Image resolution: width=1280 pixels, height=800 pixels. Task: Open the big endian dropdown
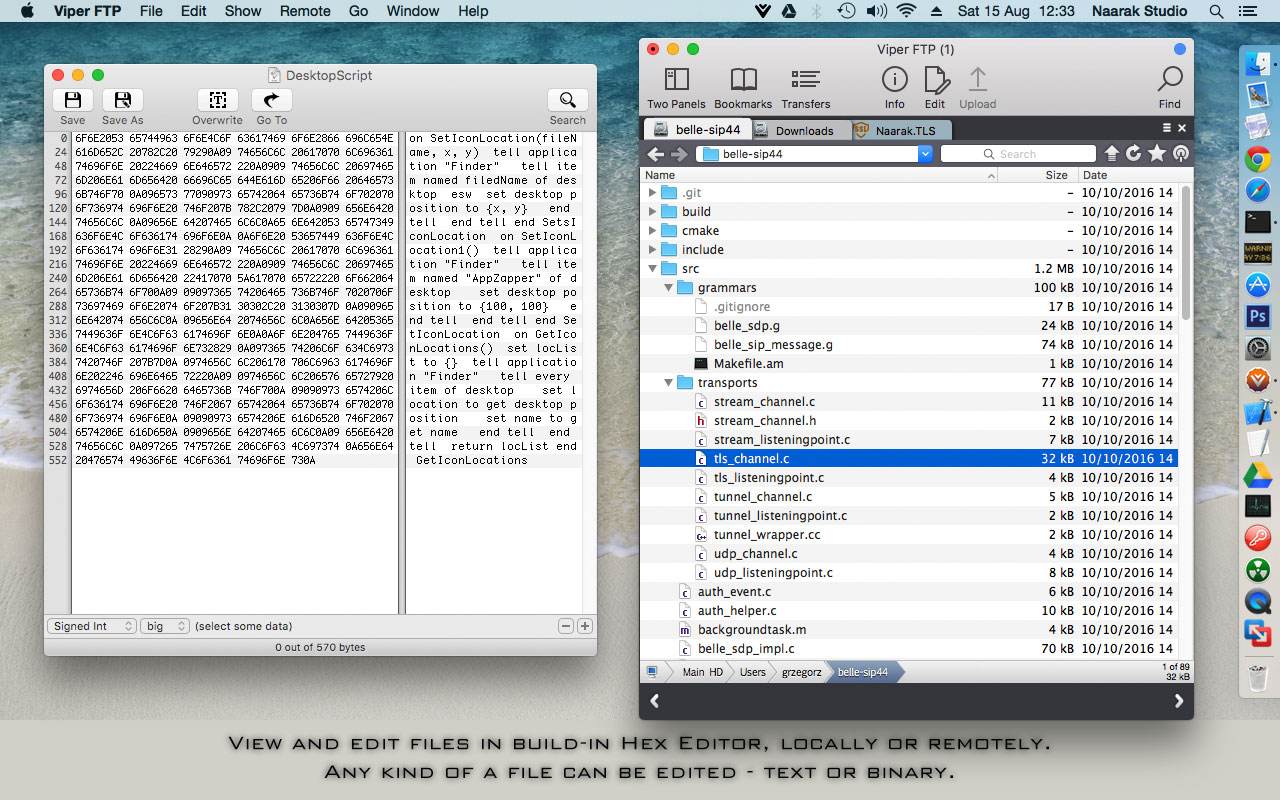click(x=165, y=626)
